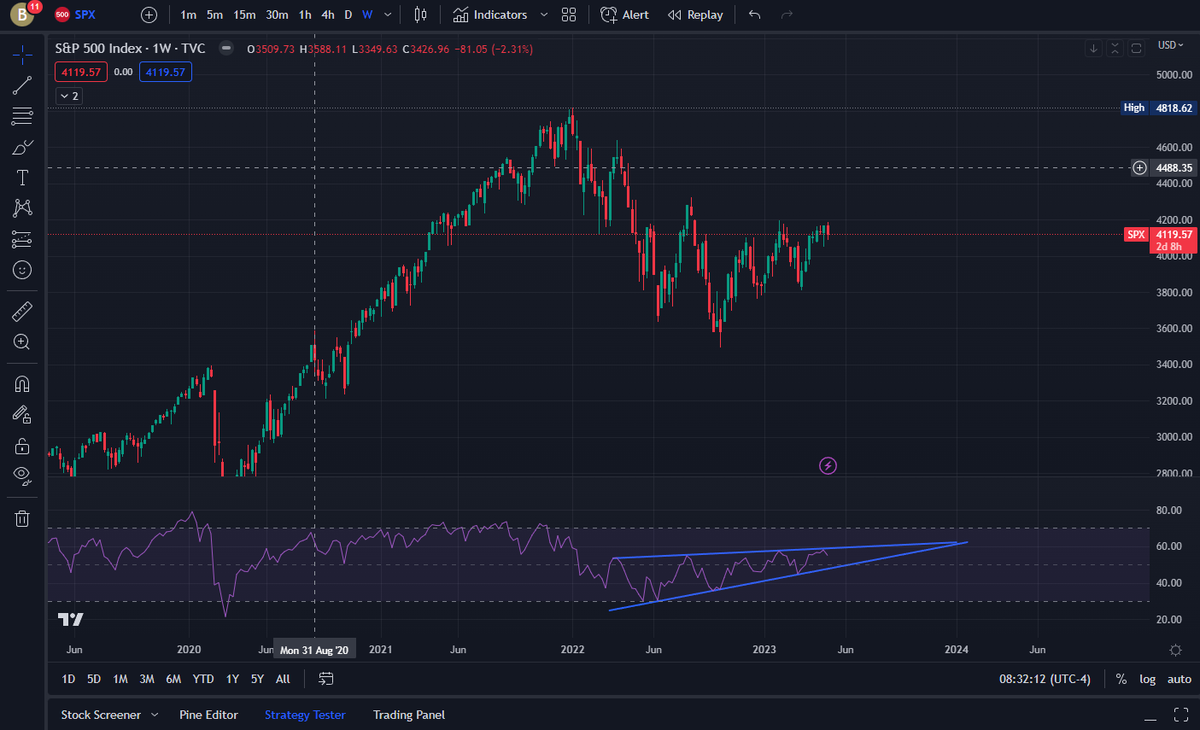Open the USD currency dropdown
The height and width of the screenshot is (730, 1200).
point(1171,45)
